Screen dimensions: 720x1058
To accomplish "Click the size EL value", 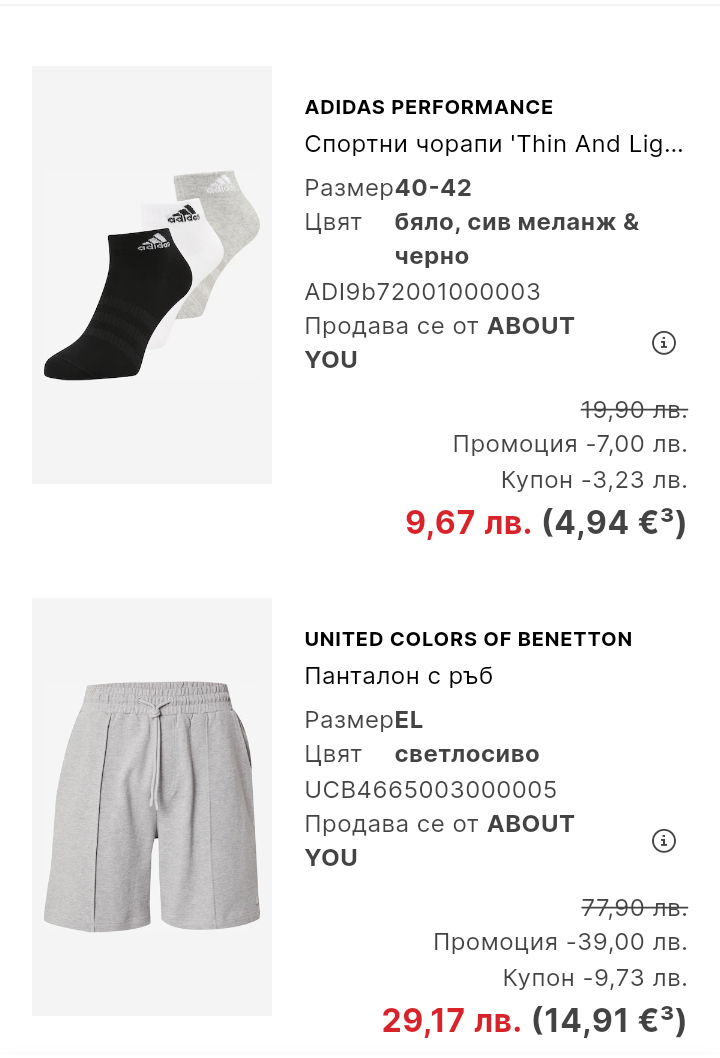I will [x=409, y=720].
